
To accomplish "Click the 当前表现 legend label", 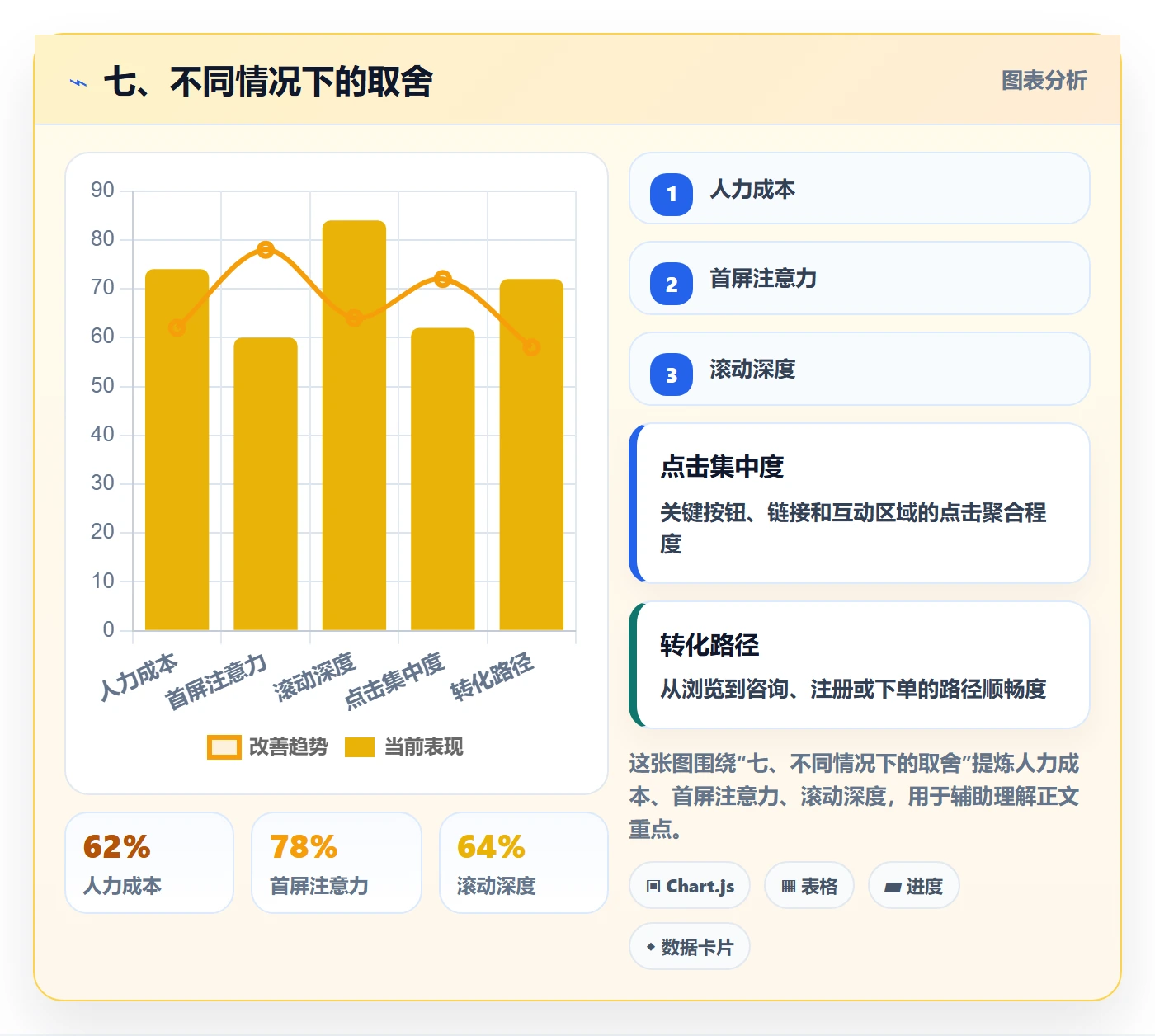I will 424,746.
